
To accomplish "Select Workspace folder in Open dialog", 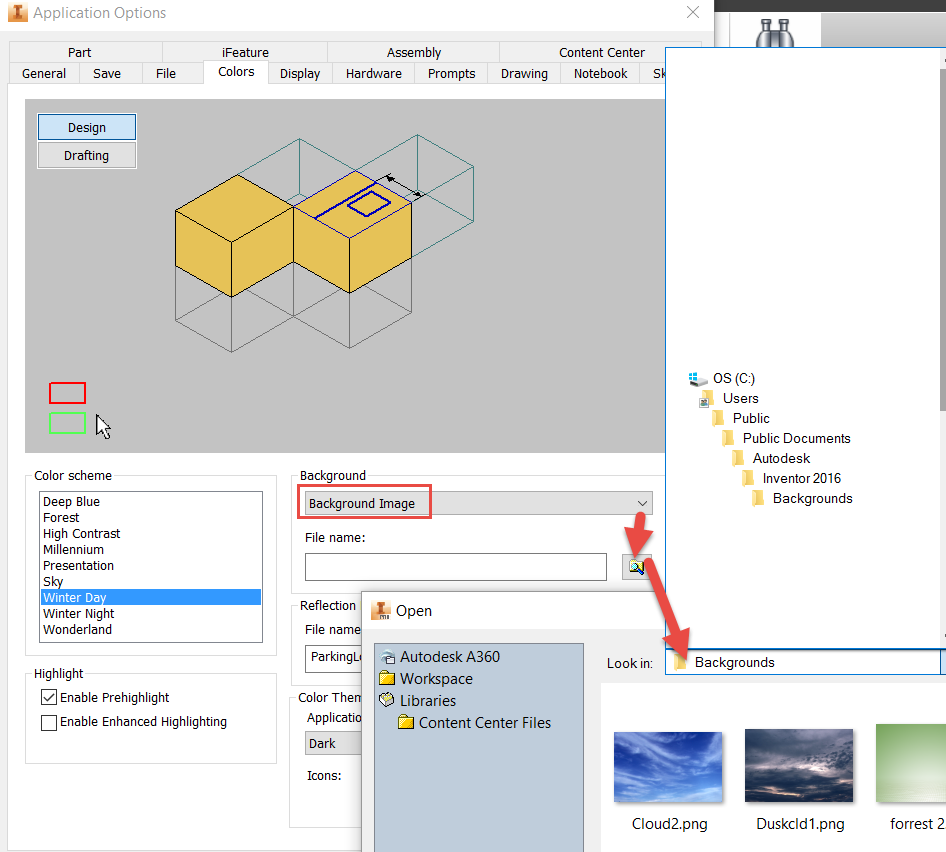I will (x=426, y=679).
